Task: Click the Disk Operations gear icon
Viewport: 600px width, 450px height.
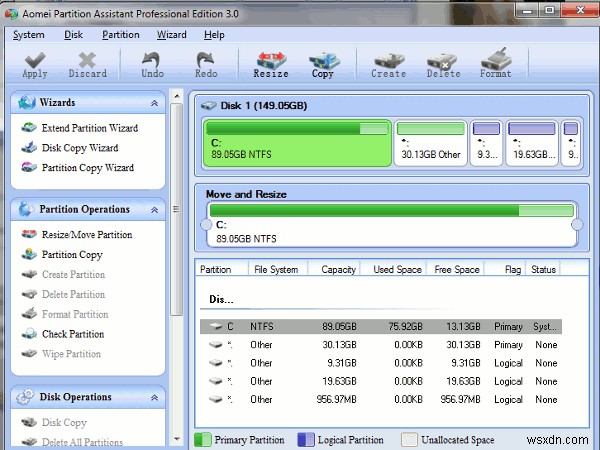Action: (x=25, y=397)
